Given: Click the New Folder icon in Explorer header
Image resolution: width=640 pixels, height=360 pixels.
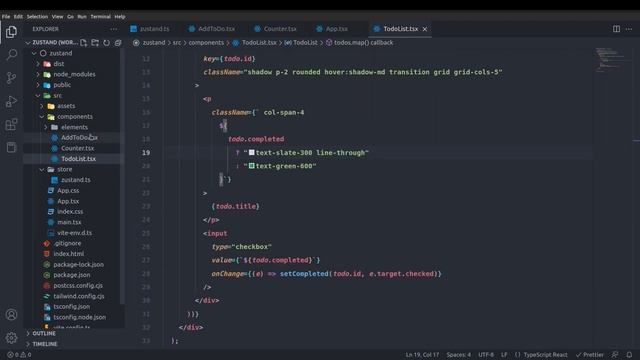Looking at the screenshot, I should pyautogui.click(x=95, y=42).
